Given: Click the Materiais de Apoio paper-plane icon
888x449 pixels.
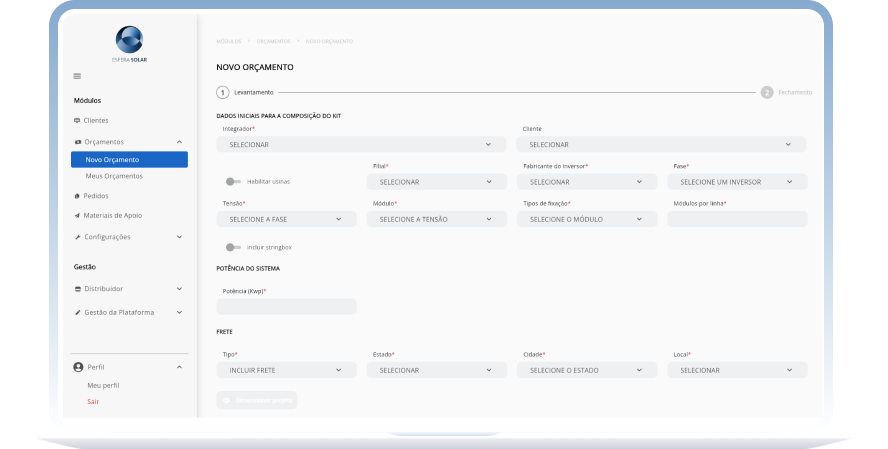Looking at the screenshot, I should pos(77,215).
